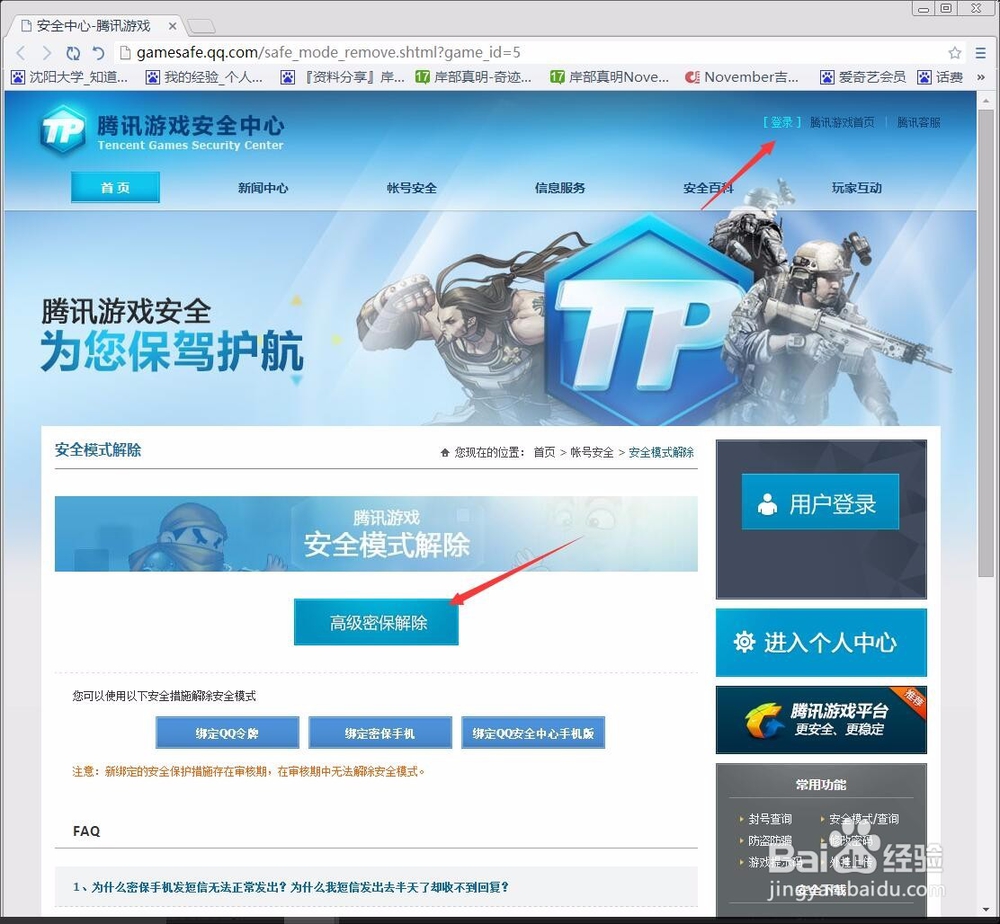The image size is (1000, 924).
Task: Click the undo/restore arrow icon beside refresh
Action: (98, 53)
